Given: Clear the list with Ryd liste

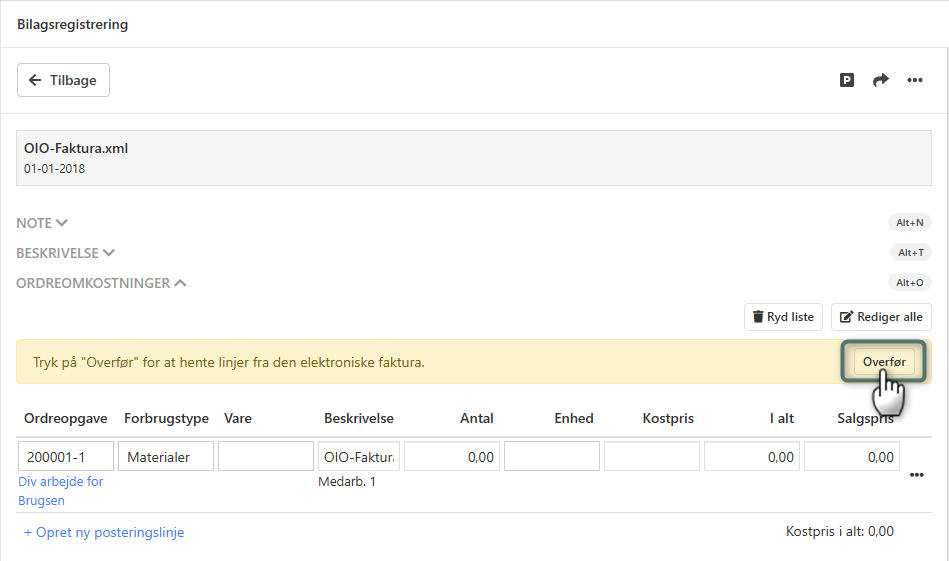Looking at the screenshot, I should 783,317.
